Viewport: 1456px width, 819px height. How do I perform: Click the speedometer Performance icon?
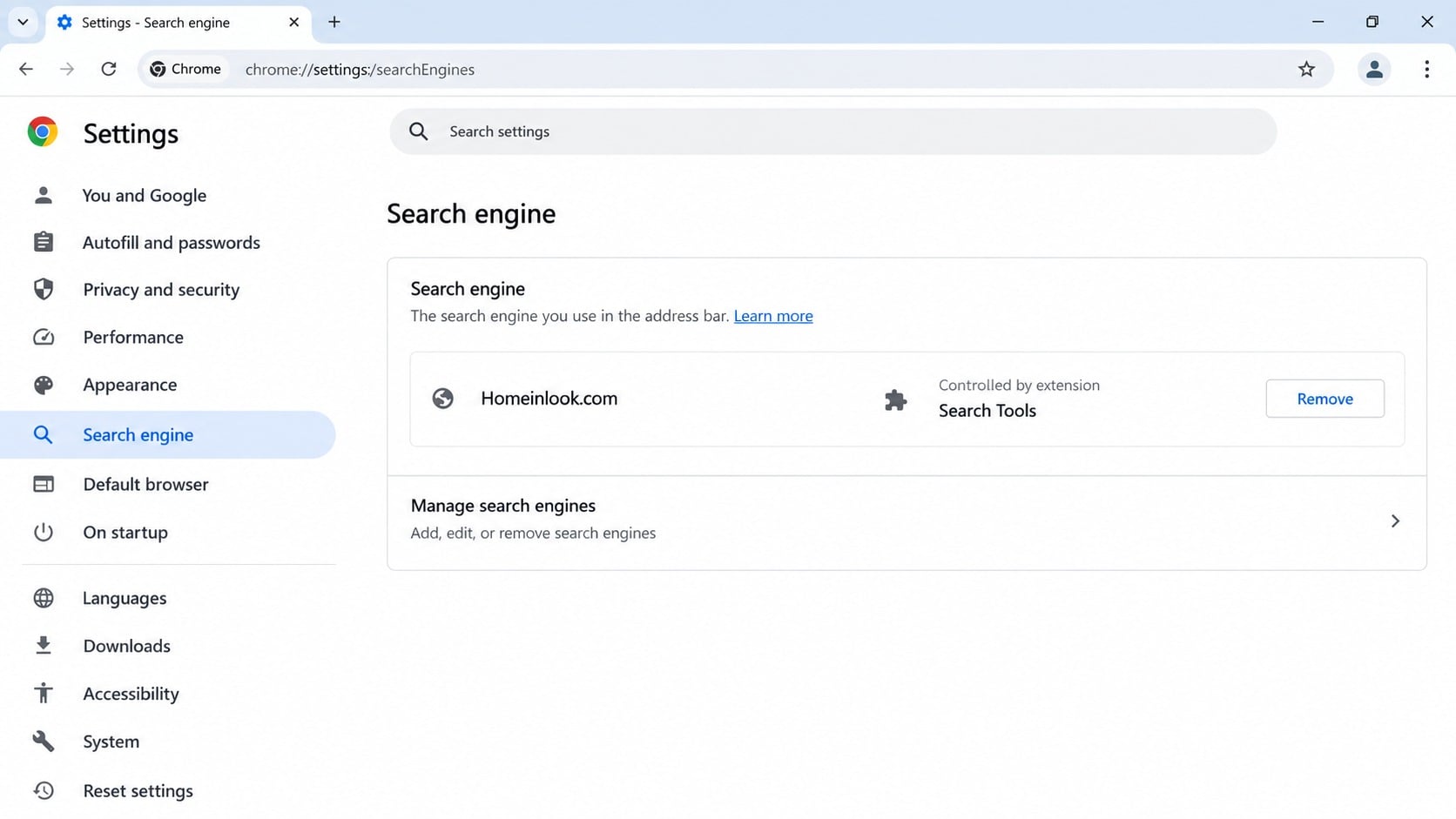coord(44,337)
